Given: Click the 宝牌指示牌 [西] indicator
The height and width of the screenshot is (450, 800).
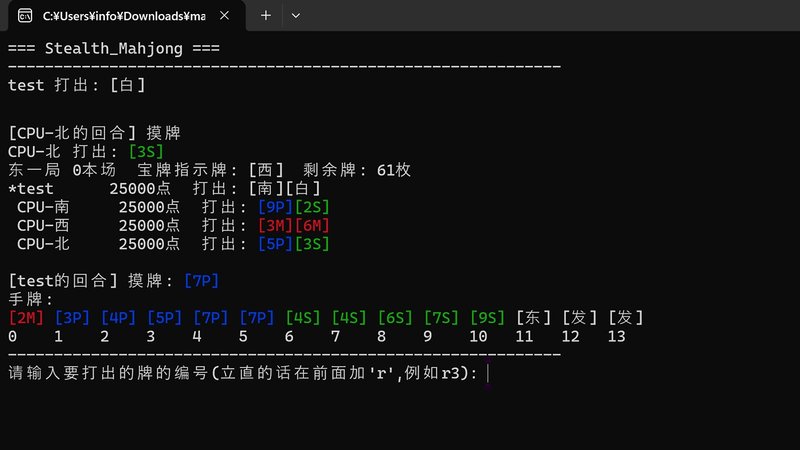Looking at the screenshot, I should [x=211, y=170].
